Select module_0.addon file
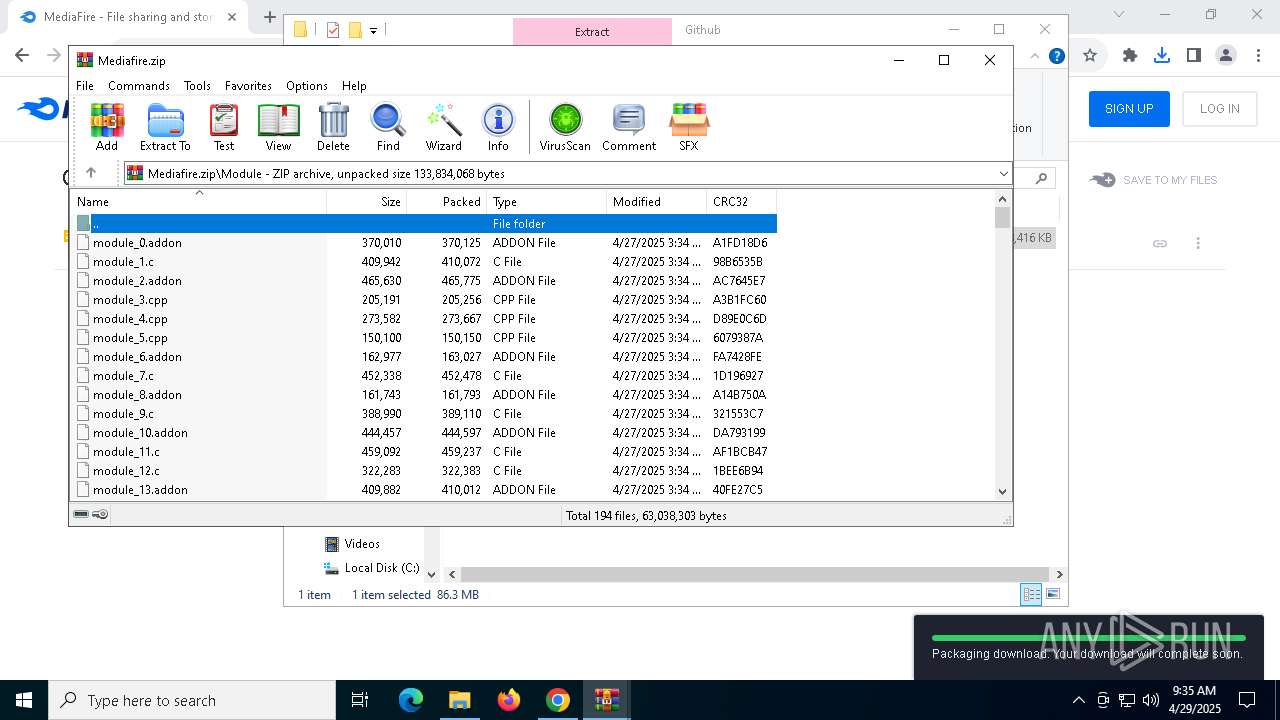1280x720 pixels. [x=426, y=242]
